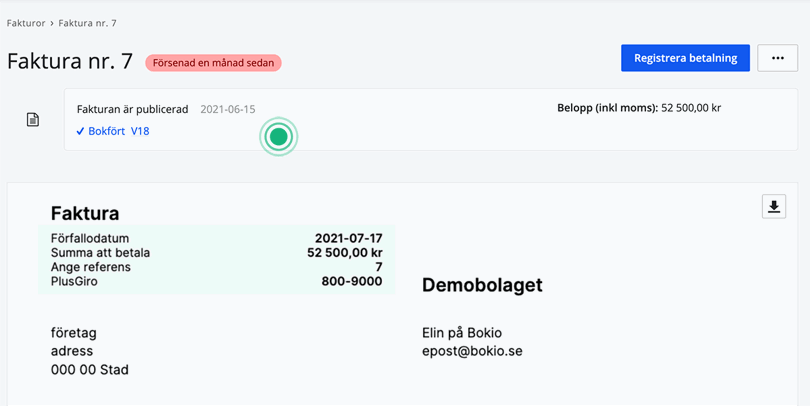
Task: Click the Fakturan är publicerad status text
Action: point(132,109)
